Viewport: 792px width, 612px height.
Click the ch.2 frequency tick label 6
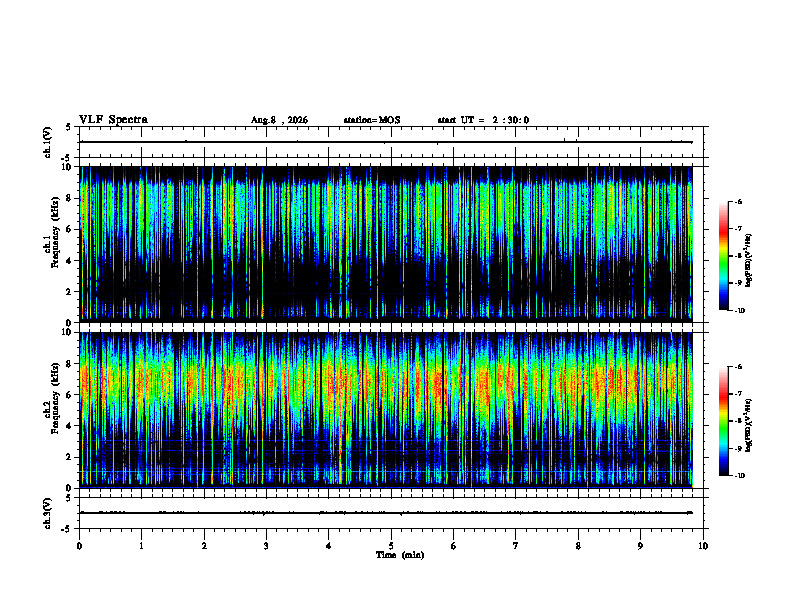[x=68, y=395]
